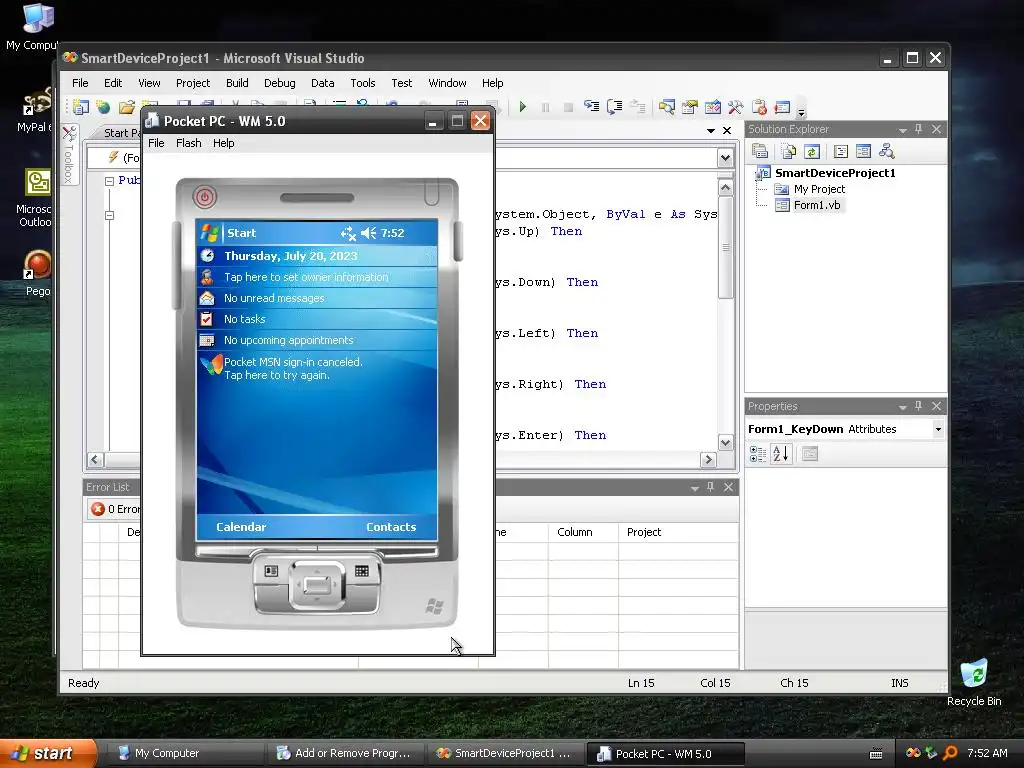Open Solution Explorer window position dropdown arrow

pyautogui.click(x=903, y=130)
